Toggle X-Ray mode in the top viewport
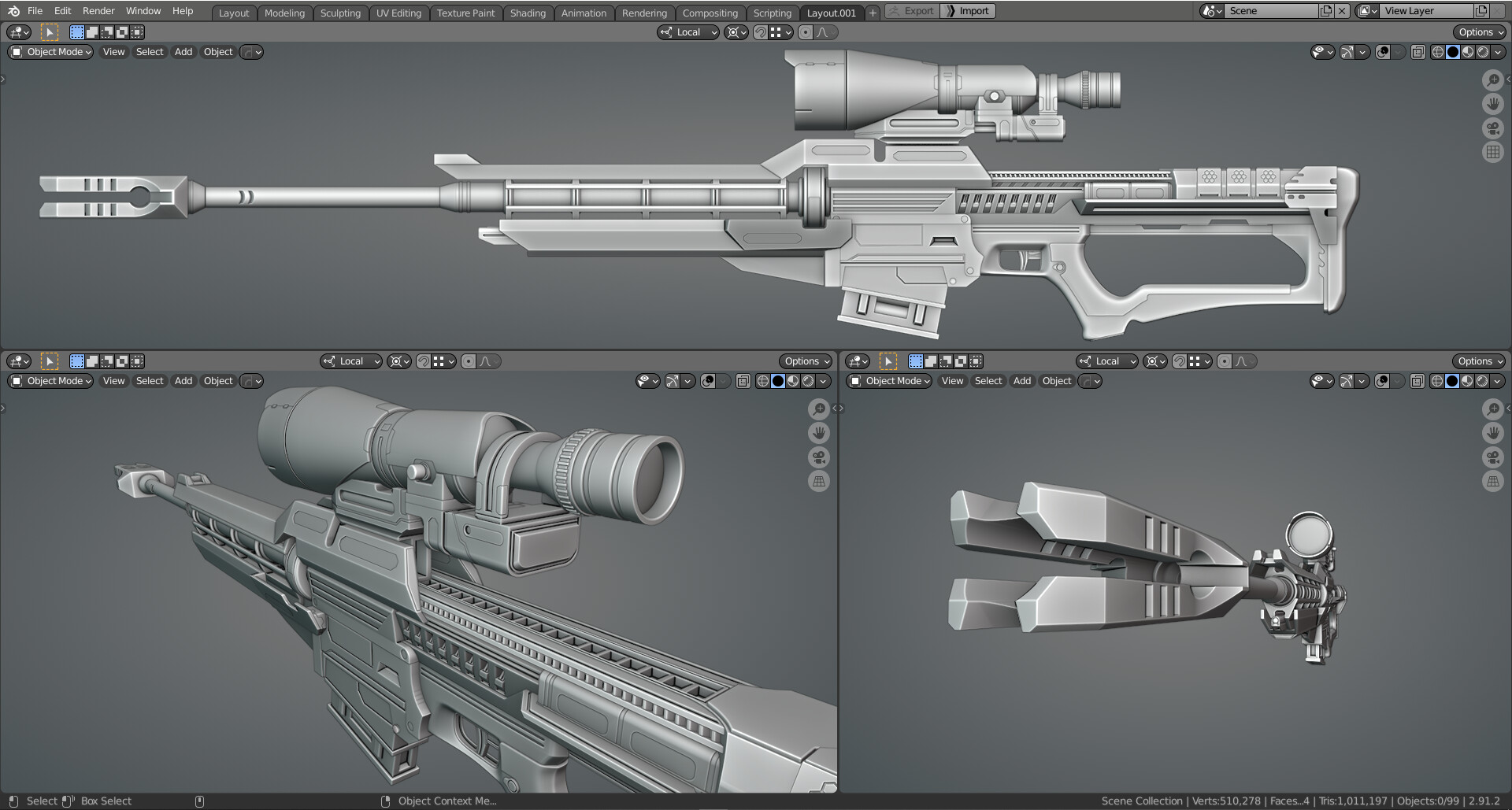The image size is (1512, 810). tap(1417, 52)
